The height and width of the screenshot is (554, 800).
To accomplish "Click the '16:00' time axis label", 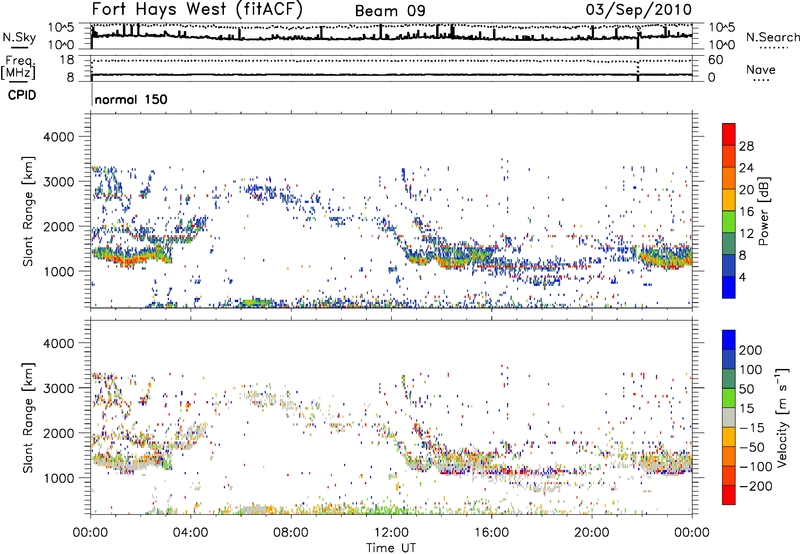I will [x=491, y=533].
